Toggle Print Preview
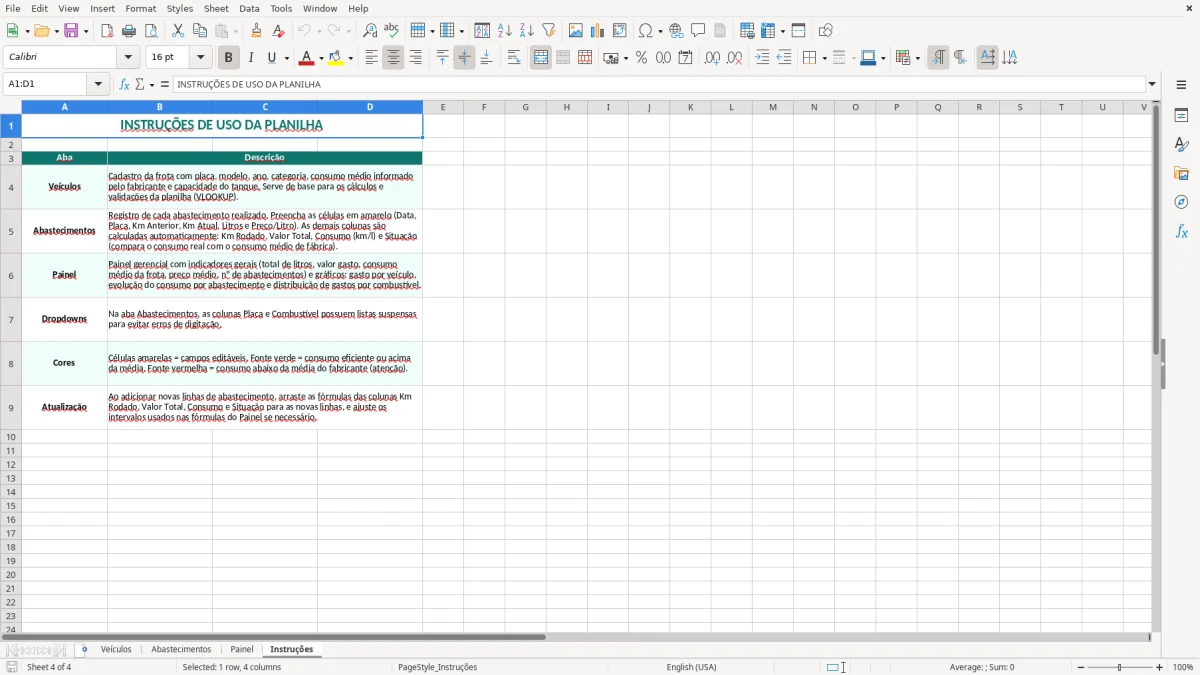This screenshot has height=675, width=1200. pos(151,31)
